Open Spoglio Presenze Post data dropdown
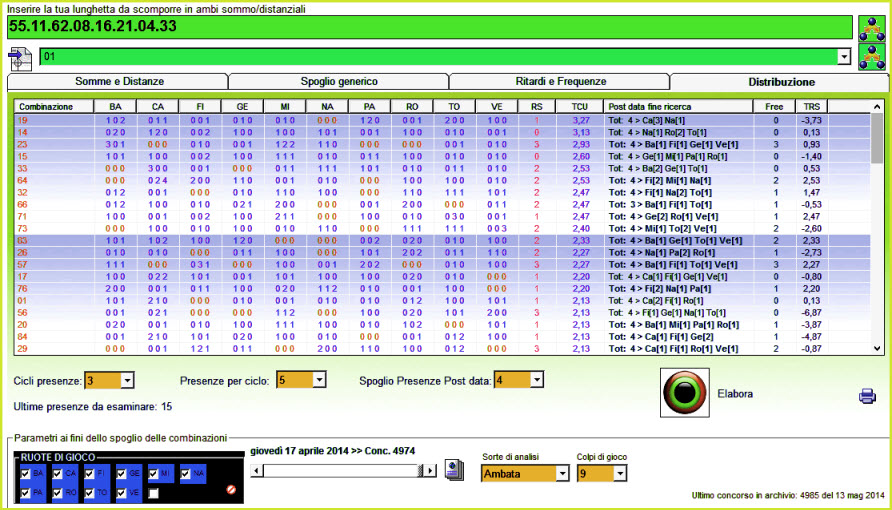The image size is (892, 510). point(536,380)
